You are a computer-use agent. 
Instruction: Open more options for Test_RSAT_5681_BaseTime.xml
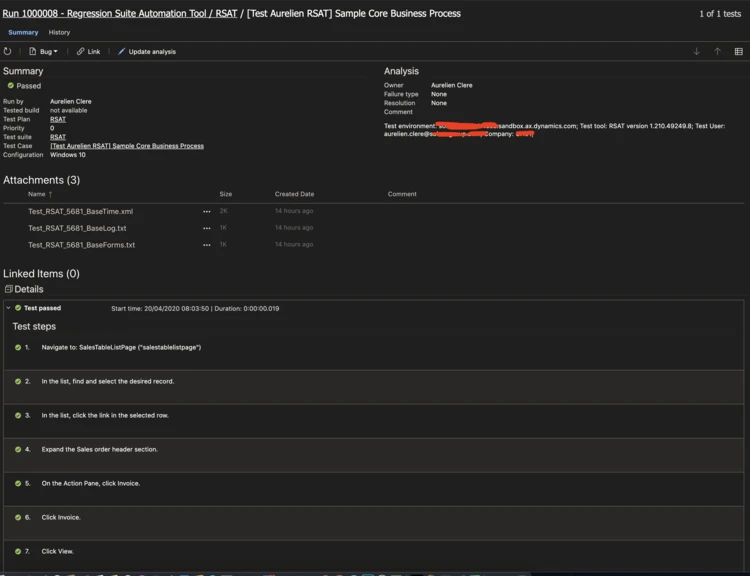click(x=207, y=212)
